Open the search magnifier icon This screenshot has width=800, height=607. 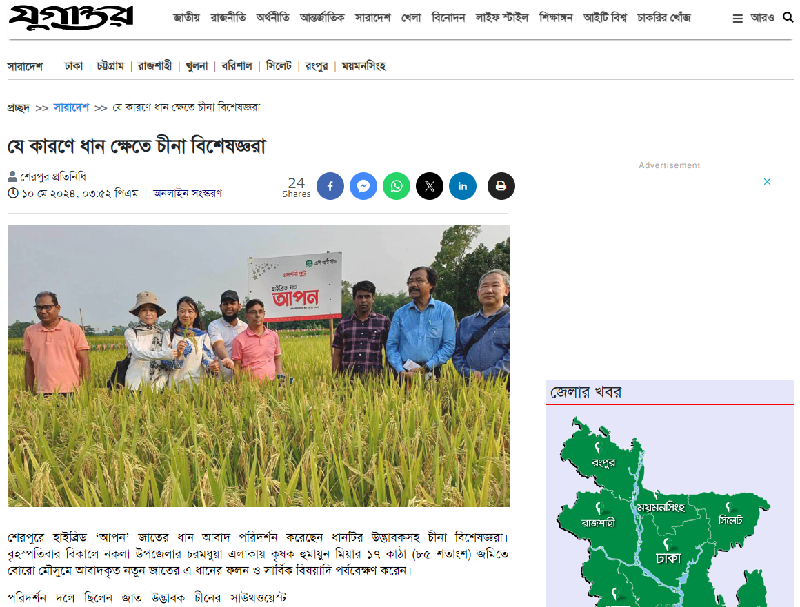[788, 18]
